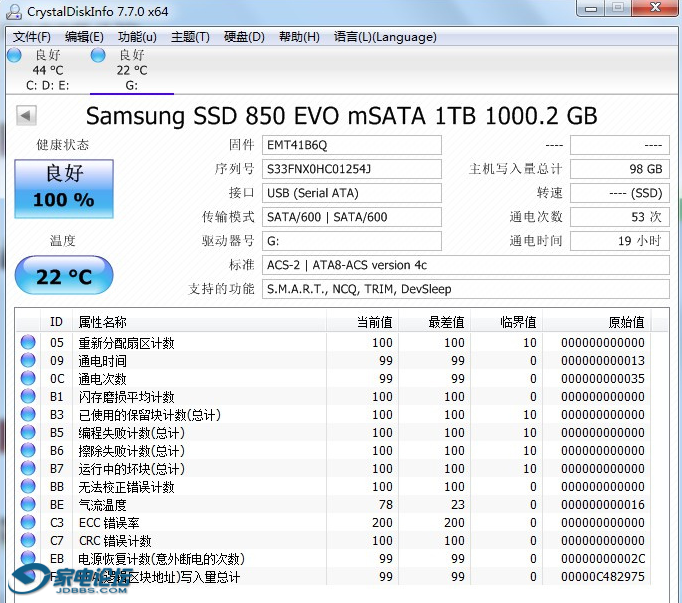This screenshot has height=603, width=682.
Task: Click the status orb for attribute B6
Action: pyautogui.click(x=28, y=450)
